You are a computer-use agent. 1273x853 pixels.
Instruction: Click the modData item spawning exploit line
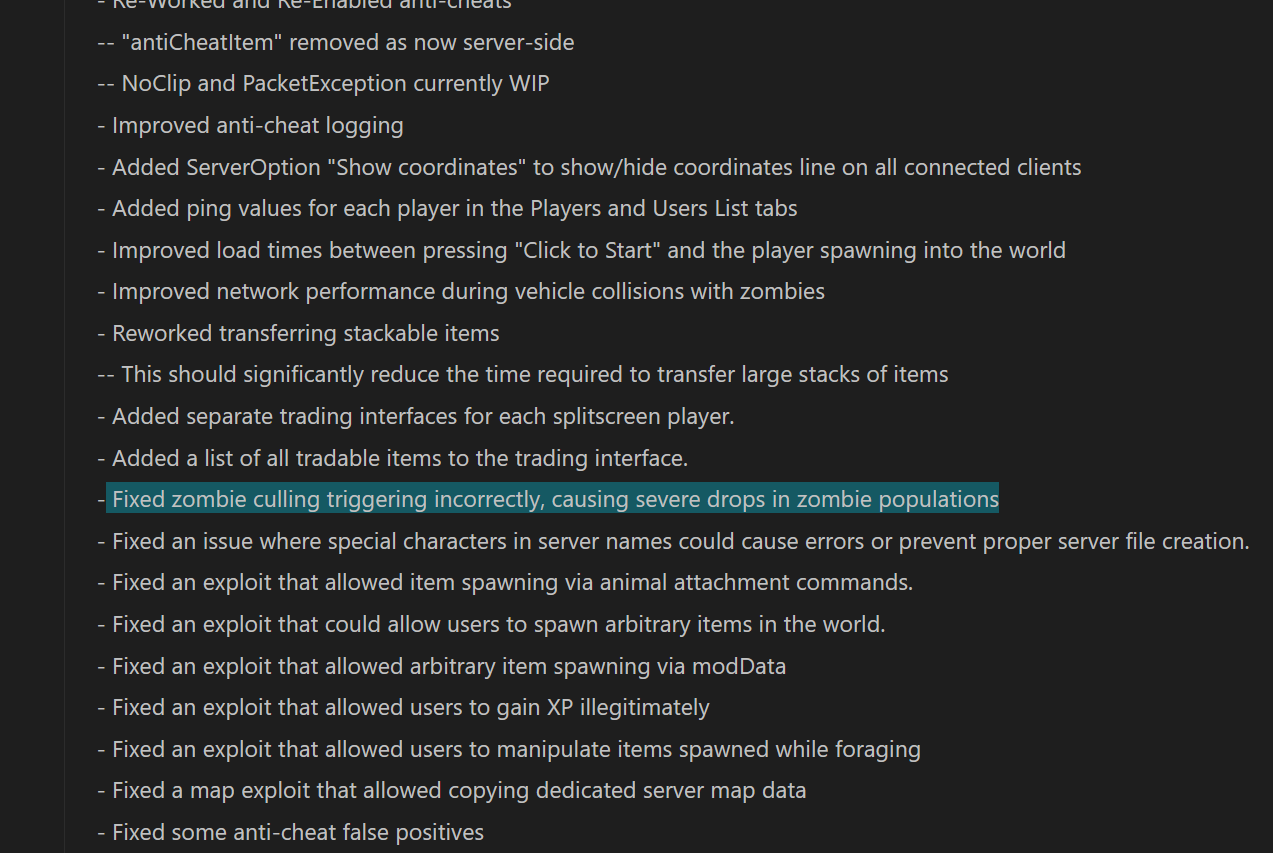coord(441,666)
